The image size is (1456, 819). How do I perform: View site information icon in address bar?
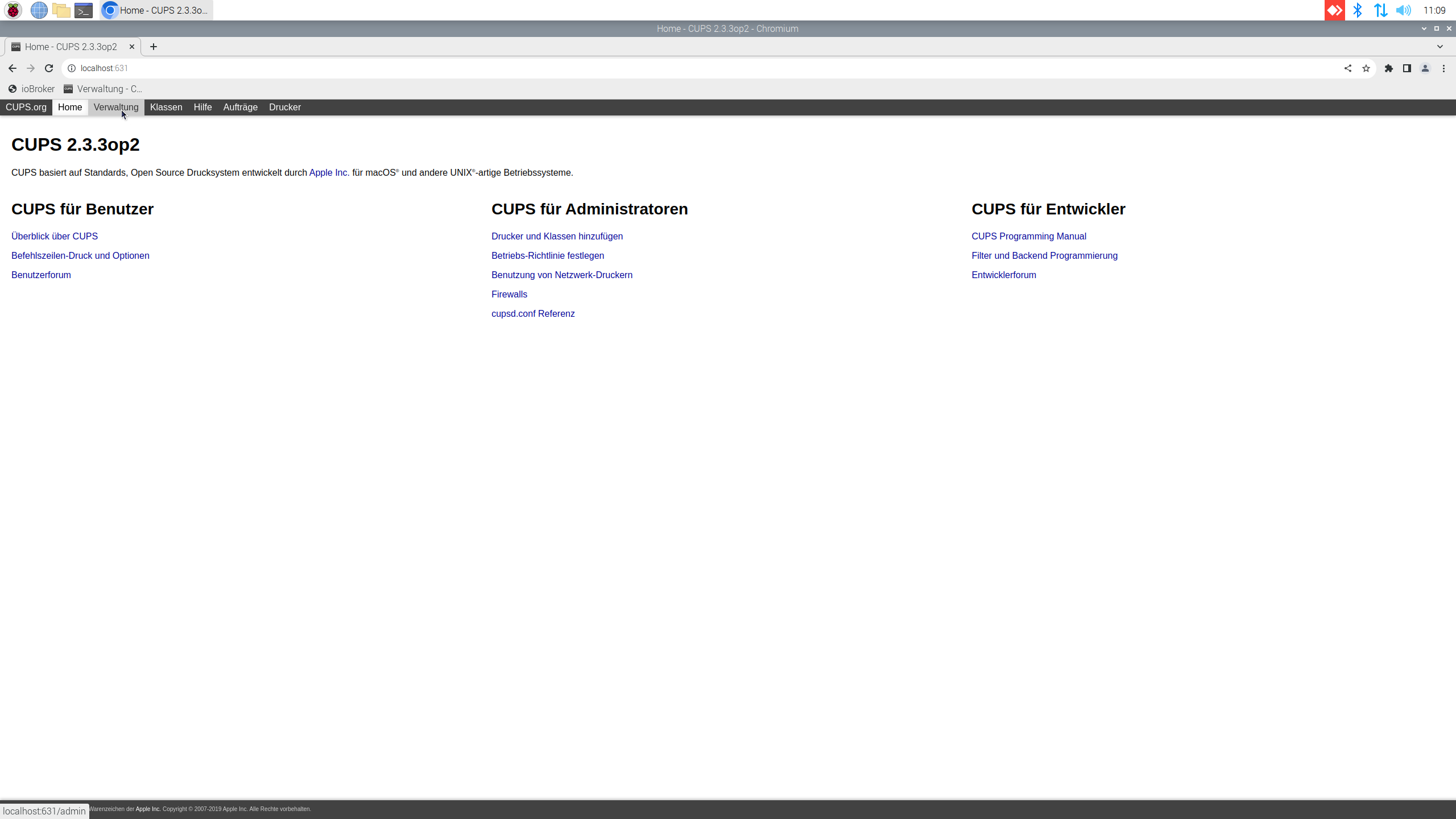72,68
